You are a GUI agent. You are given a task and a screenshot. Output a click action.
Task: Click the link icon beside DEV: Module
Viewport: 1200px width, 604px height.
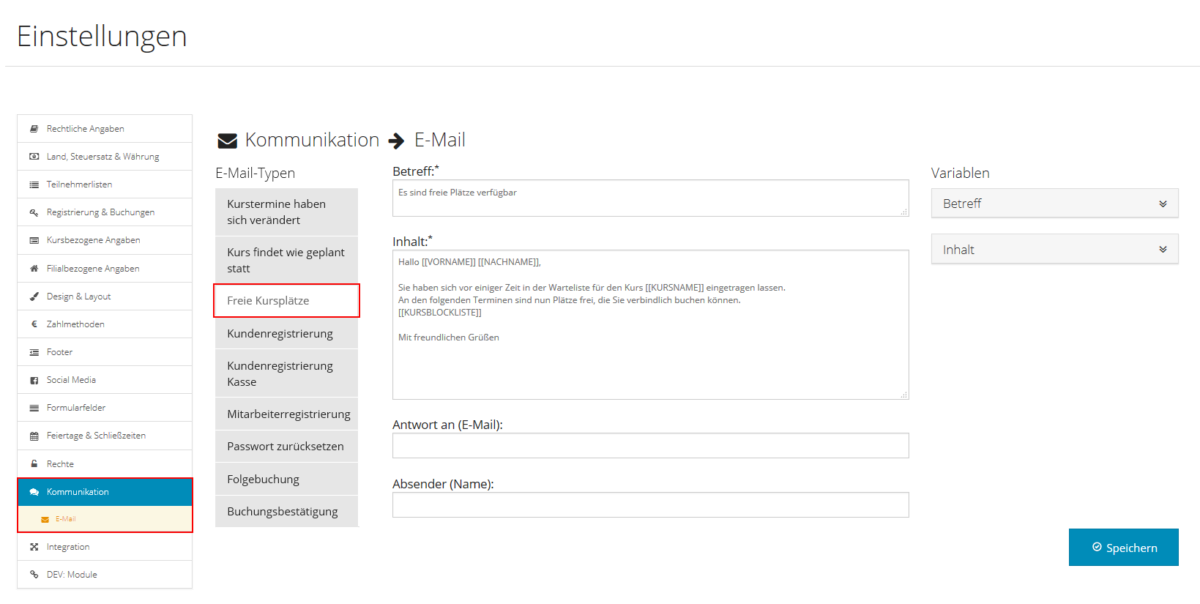click(34, 575)
